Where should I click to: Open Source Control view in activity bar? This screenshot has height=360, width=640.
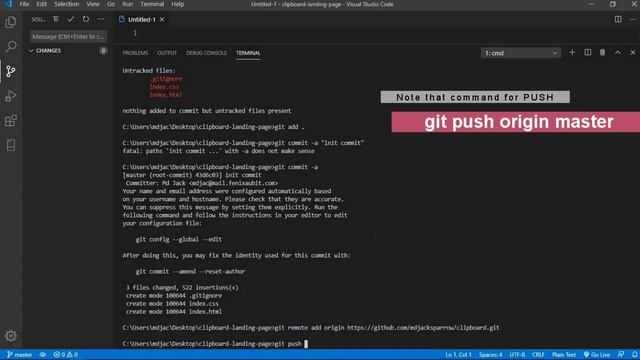click(x=11, y=71)
